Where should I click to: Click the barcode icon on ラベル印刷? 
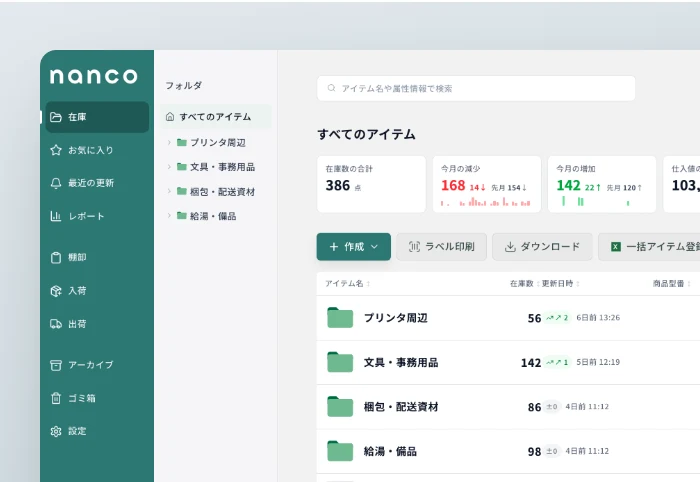click(x=414, y=247)
